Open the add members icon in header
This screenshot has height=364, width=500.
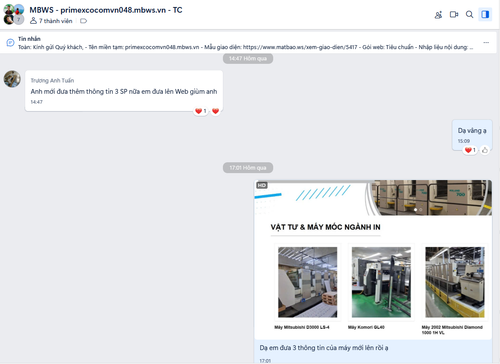pyautogui.click(x=438, y=15)
